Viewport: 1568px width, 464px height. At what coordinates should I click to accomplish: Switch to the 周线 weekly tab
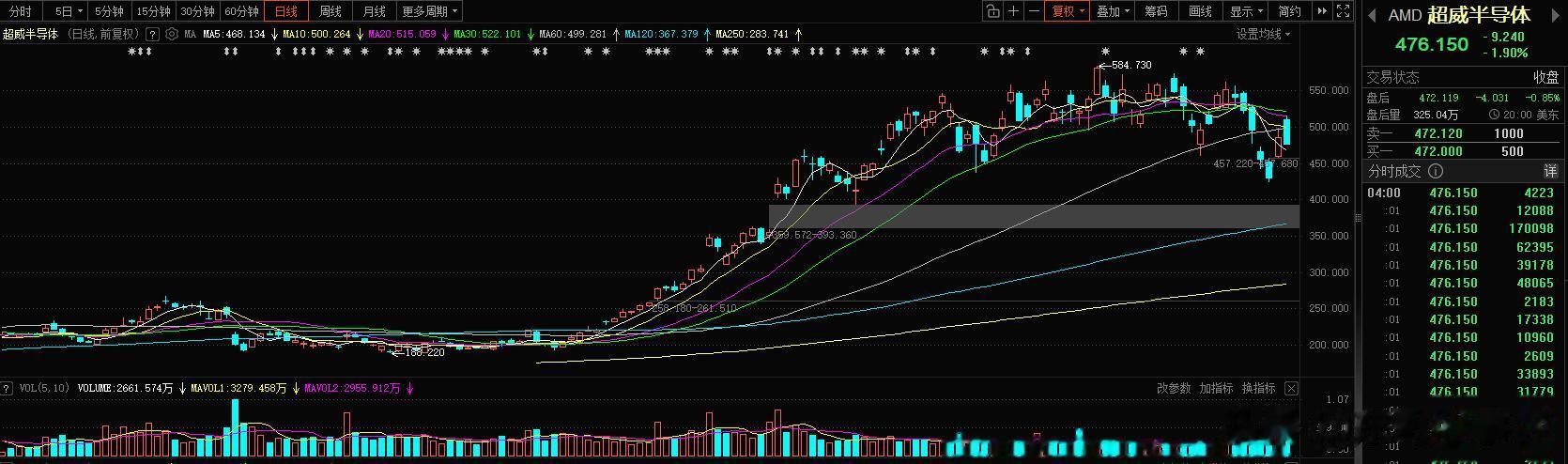[x=331, y=11]
